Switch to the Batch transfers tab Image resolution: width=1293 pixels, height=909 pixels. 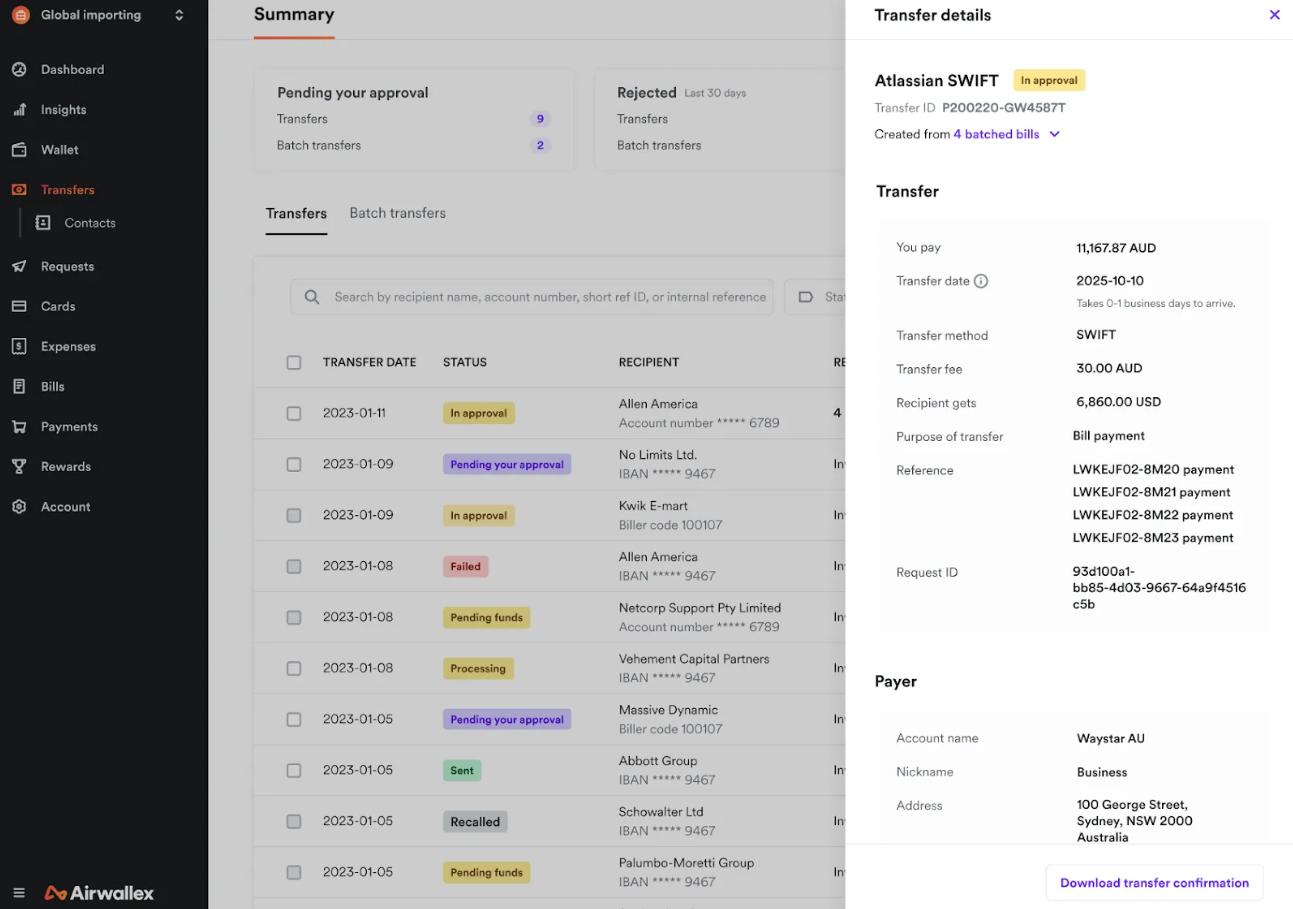tap(397, 213)
